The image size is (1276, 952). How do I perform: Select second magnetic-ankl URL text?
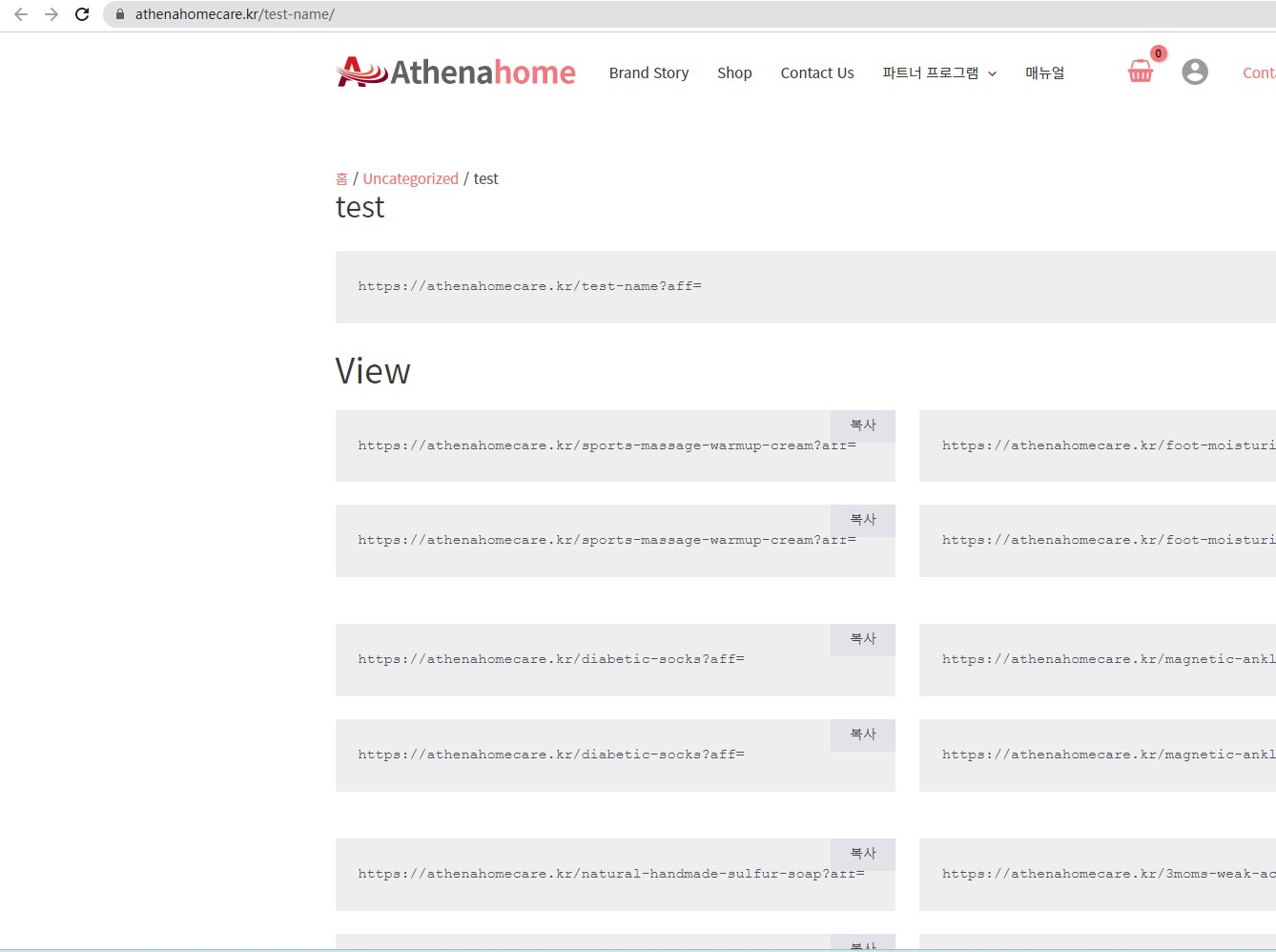coord(1108,755)
